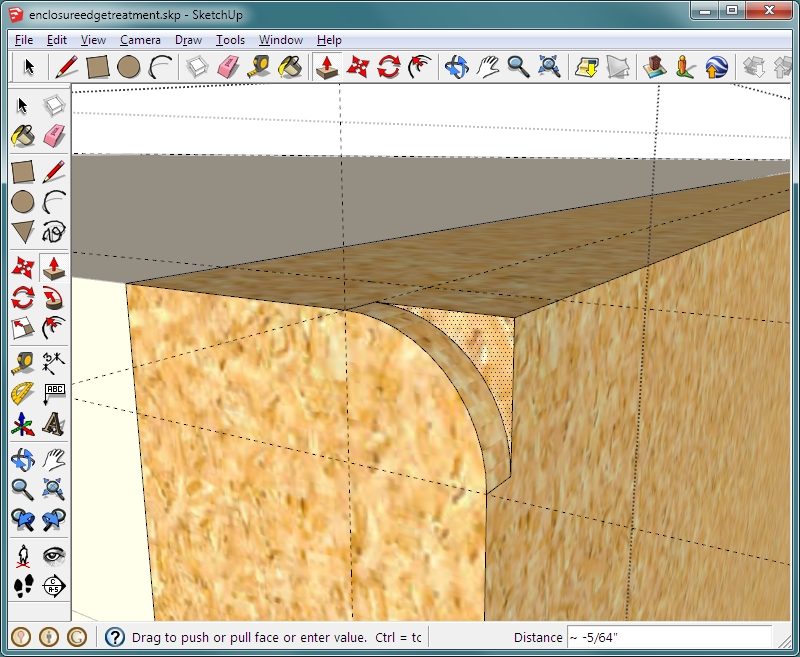Viewport: 800px width, 657px height.
Task: Select the Eraser in horizontal toolbar
Action: click(x=228, y=67)
